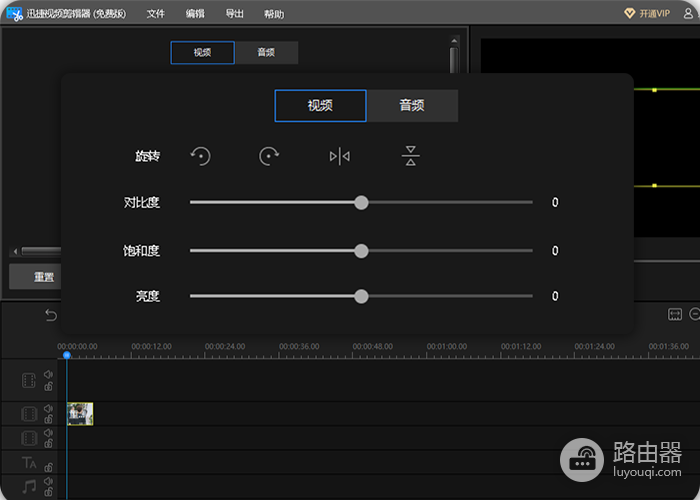The width and height of the screenshot is (700, 500).
Task: Mute the music track speaker
Action: 48,481
